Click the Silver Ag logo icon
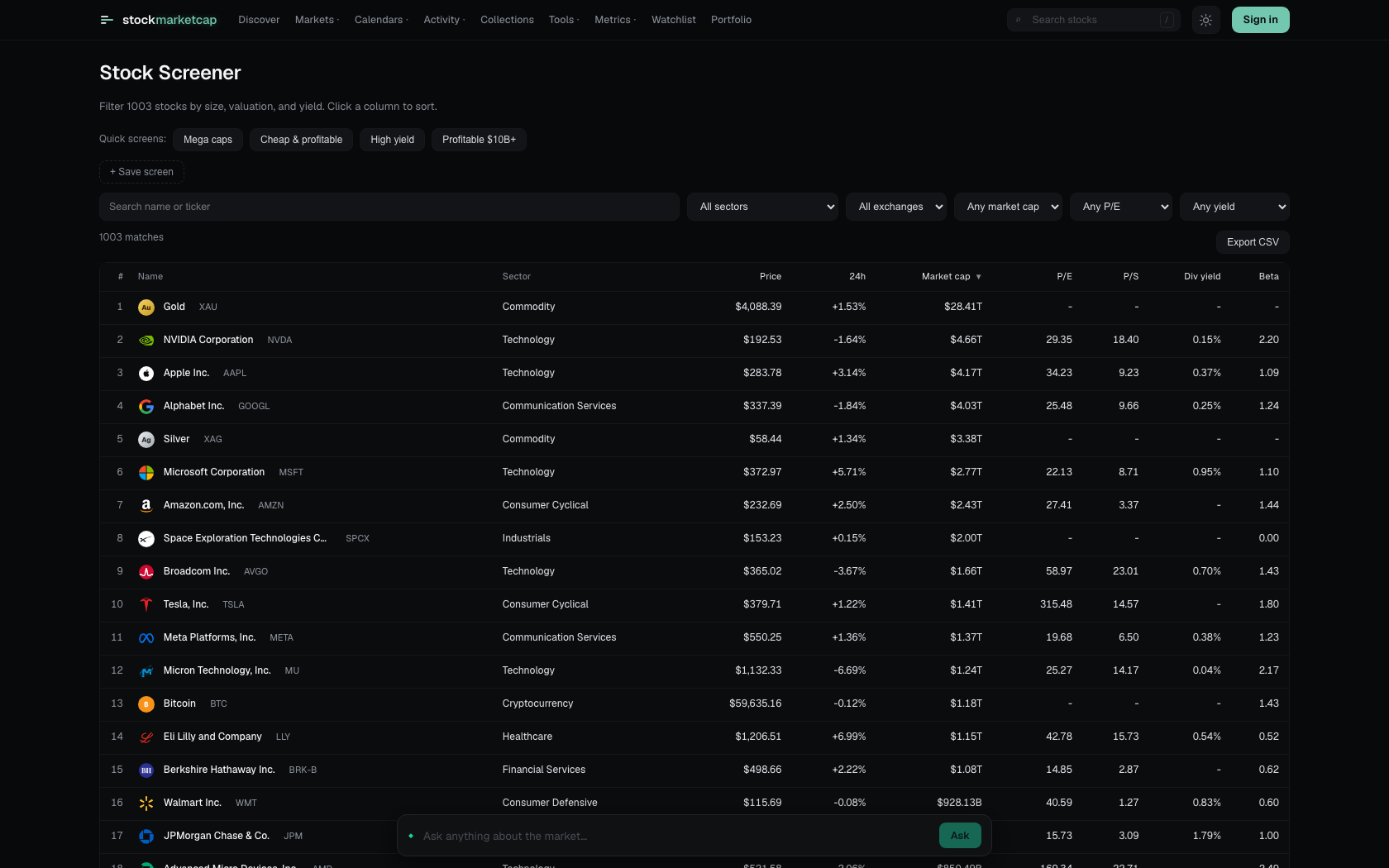 (146, 440)
